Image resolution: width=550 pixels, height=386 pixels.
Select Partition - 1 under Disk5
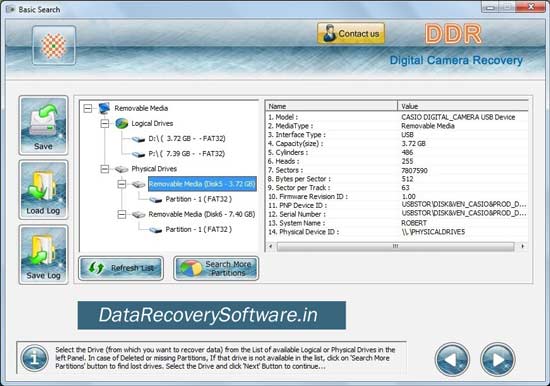click(199, 199)
